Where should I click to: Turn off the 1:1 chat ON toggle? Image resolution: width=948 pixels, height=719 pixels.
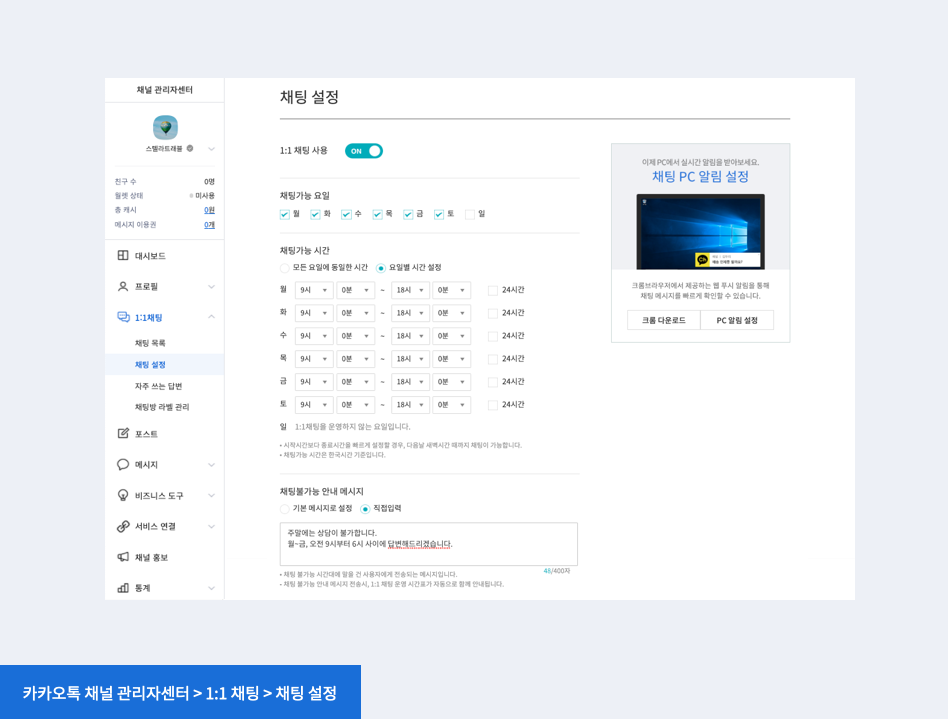[363, 151]
